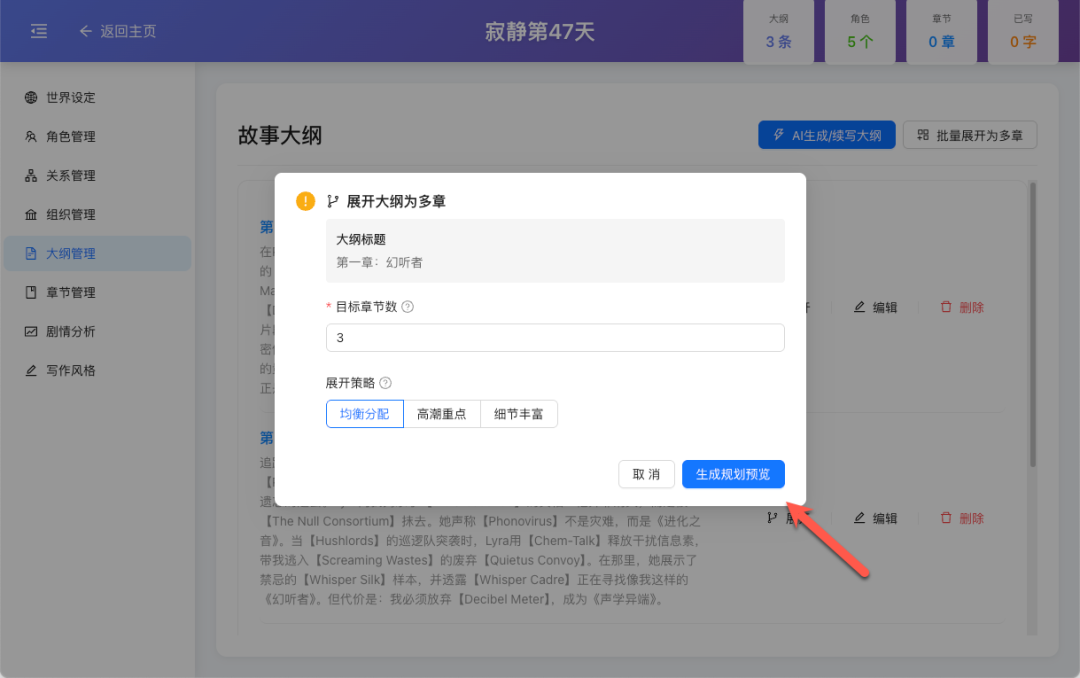Open 关系管理 using its sidebar icon

click(32, 175)
